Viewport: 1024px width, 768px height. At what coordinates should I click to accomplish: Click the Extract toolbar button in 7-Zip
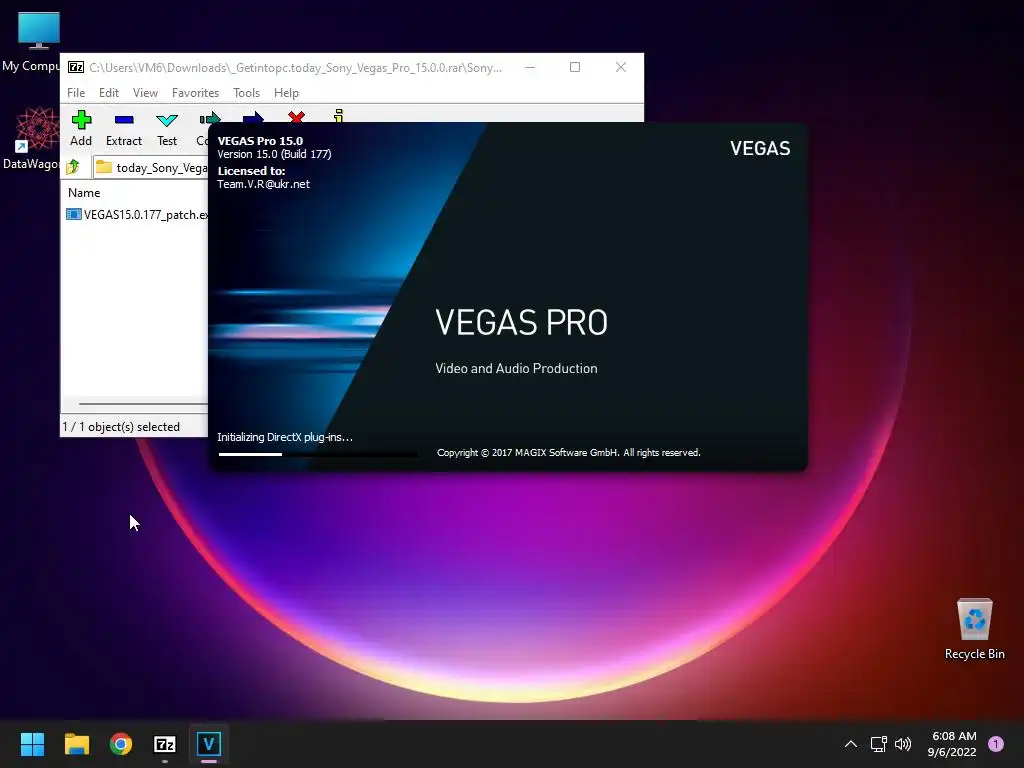(x=123, y=129)
